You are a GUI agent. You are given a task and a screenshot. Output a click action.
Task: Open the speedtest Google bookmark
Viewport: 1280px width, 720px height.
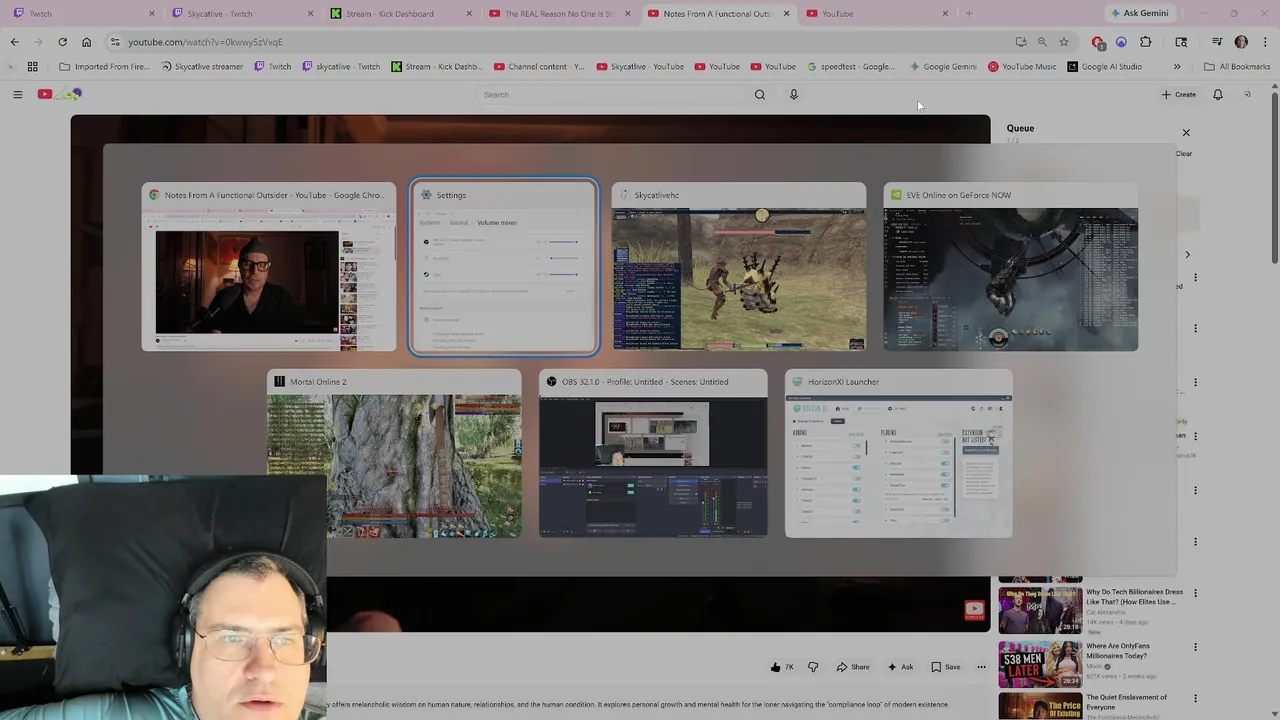[x=850, y=67]
